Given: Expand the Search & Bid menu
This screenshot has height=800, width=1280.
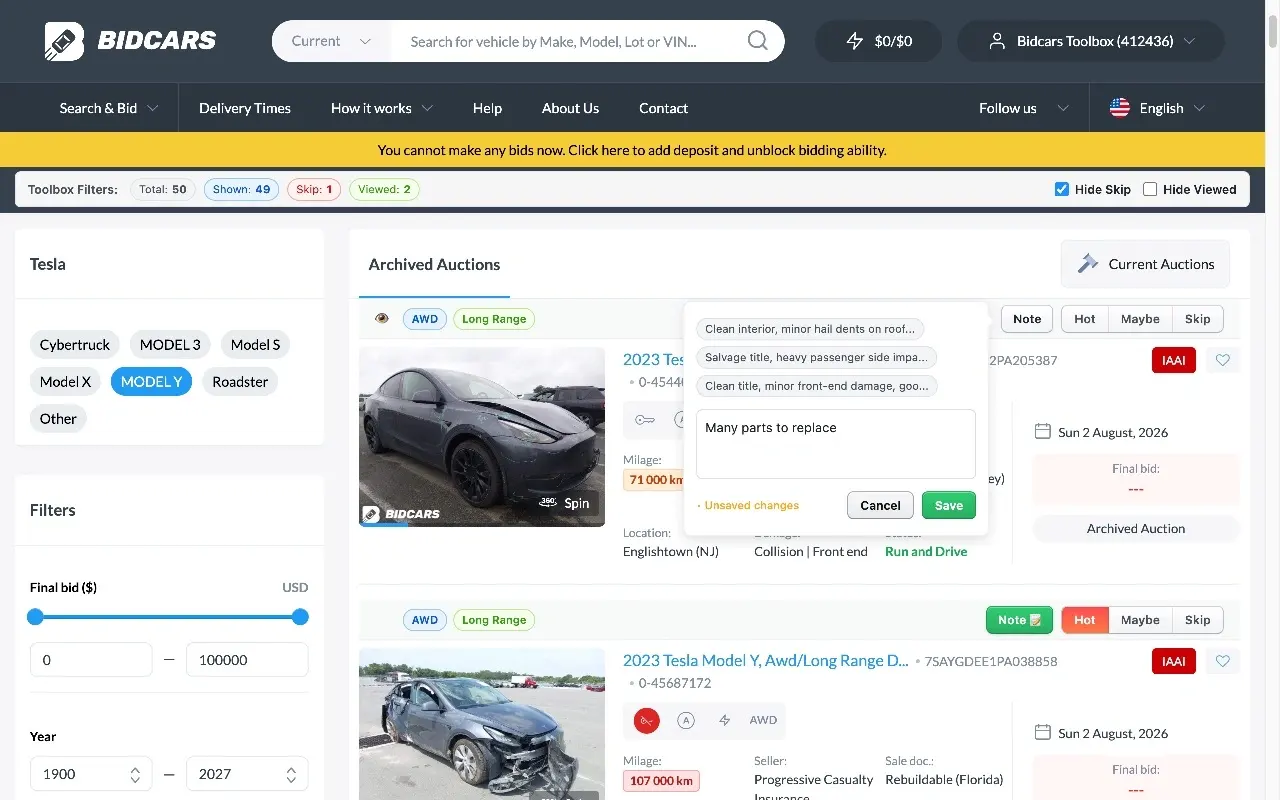Looking at the screenshot, I should coord(109,108).
